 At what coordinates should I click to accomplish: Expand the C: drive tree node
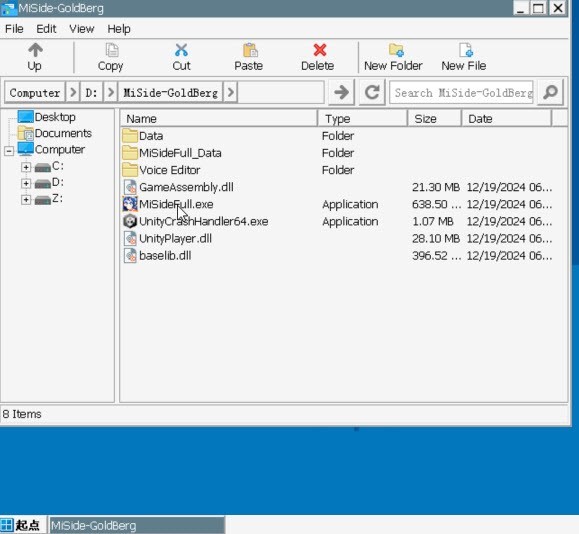pos(26,167)
